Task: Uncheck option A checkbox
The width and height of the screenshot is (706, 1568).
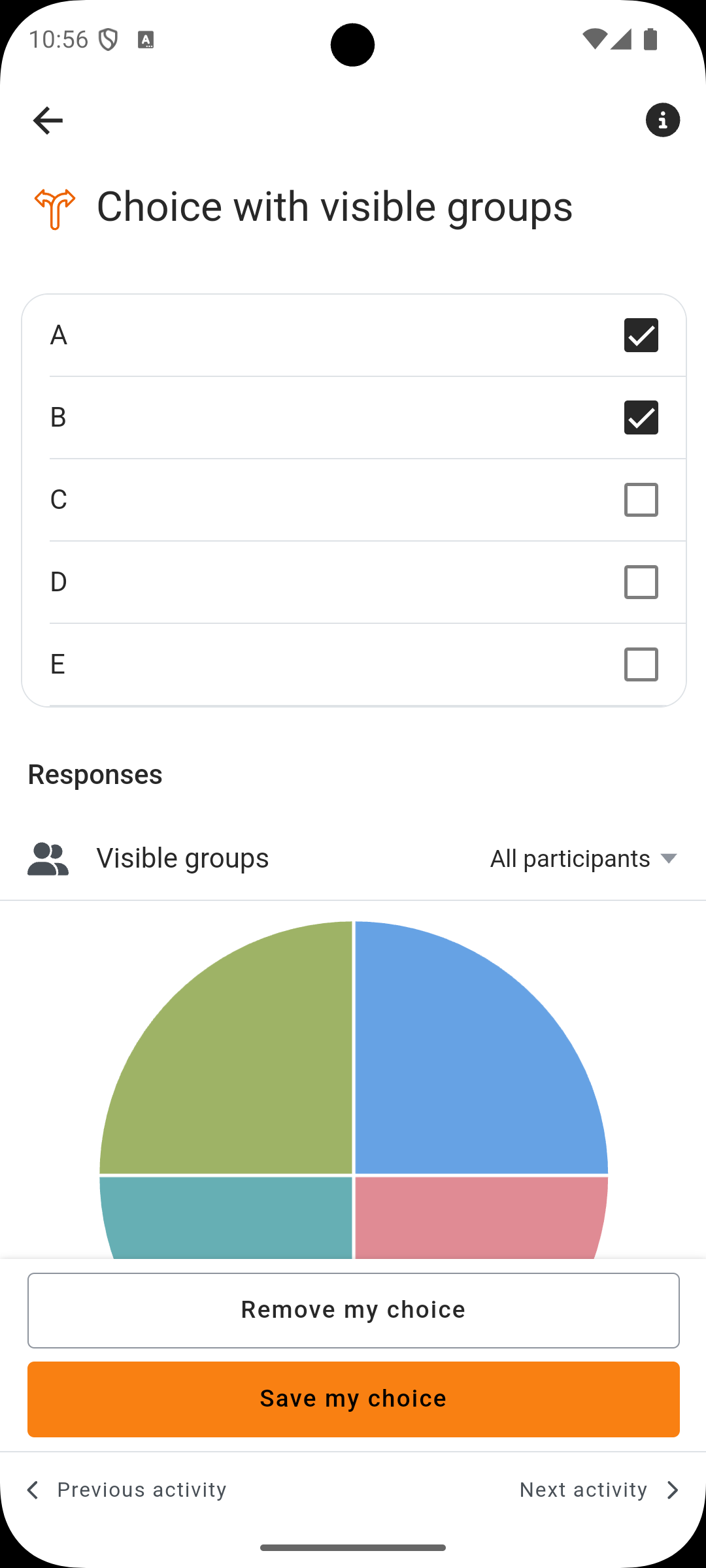Action: (641, 335)
